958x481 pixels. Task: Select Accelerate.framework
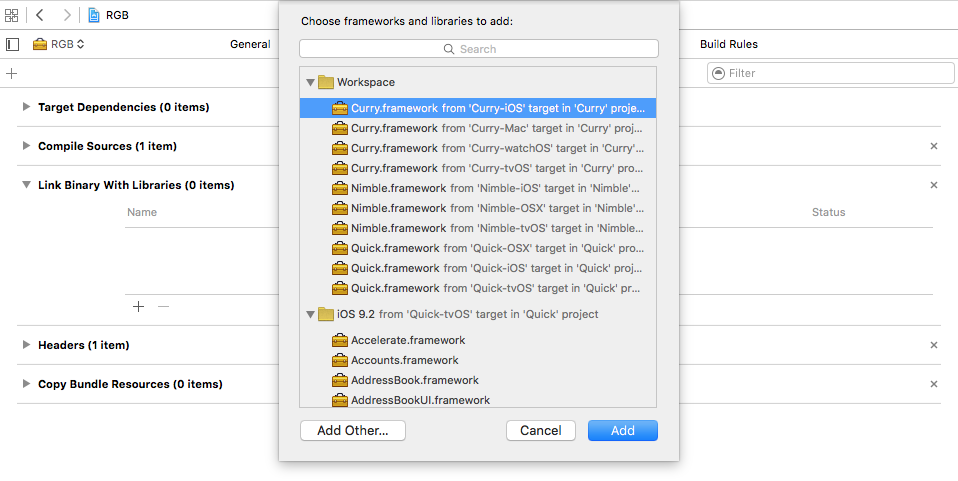coord(478,340)
